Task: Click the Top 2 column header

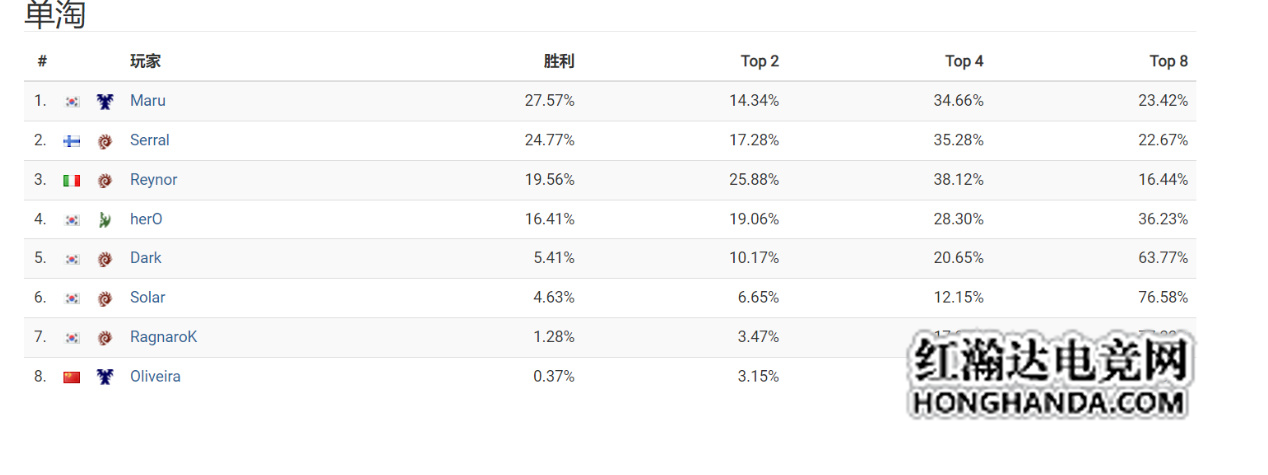Action: click(760, 61)
